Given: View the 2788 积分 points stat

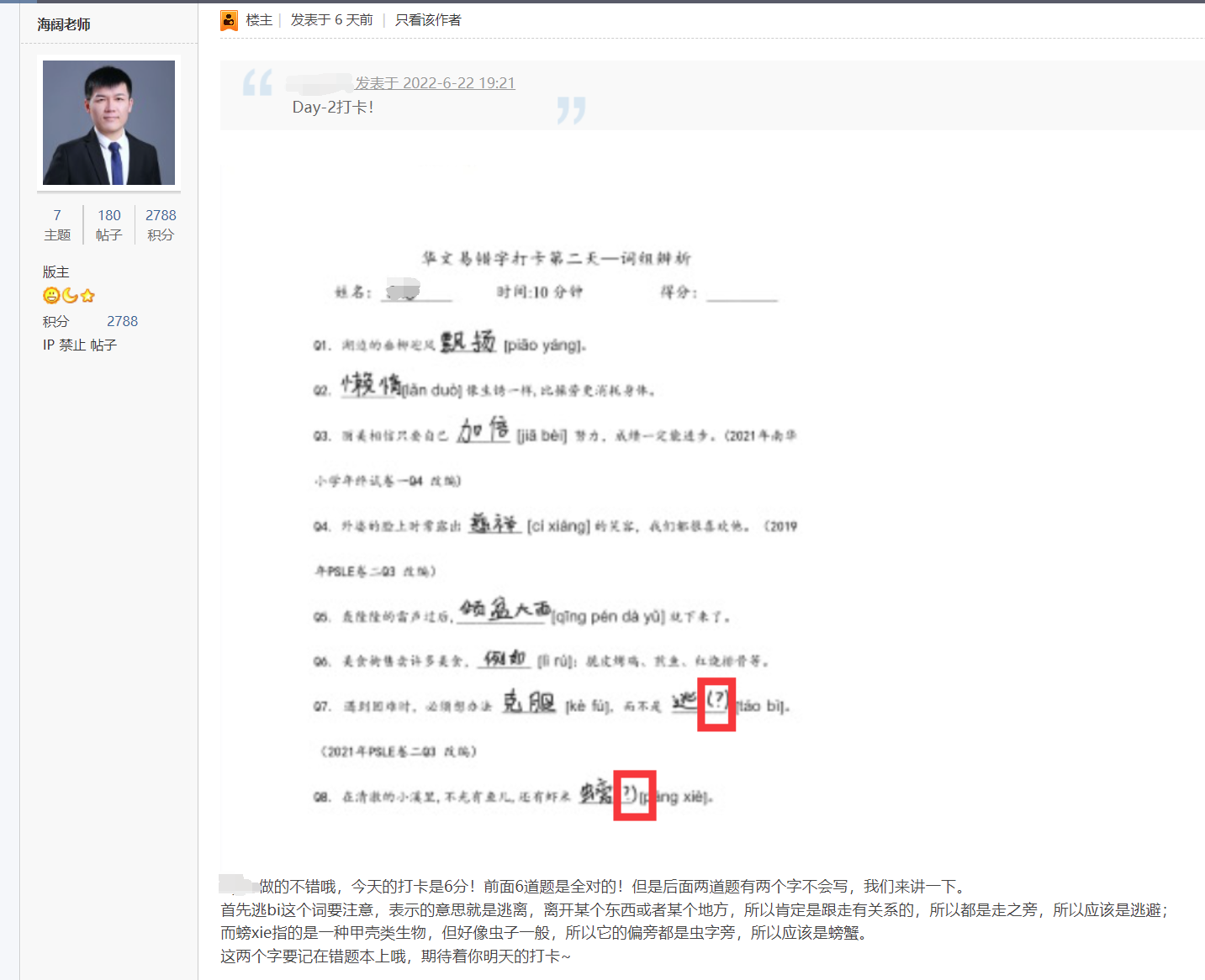Looking at the screenshot, I should 161,224.
